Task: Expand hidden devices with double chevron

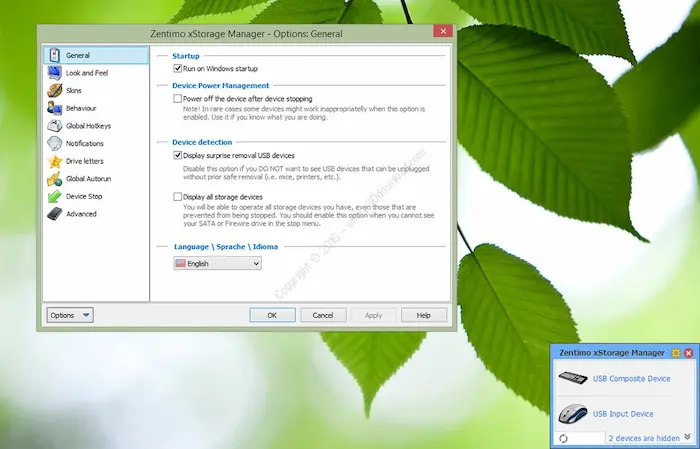Action: click(x=688, y=437)
